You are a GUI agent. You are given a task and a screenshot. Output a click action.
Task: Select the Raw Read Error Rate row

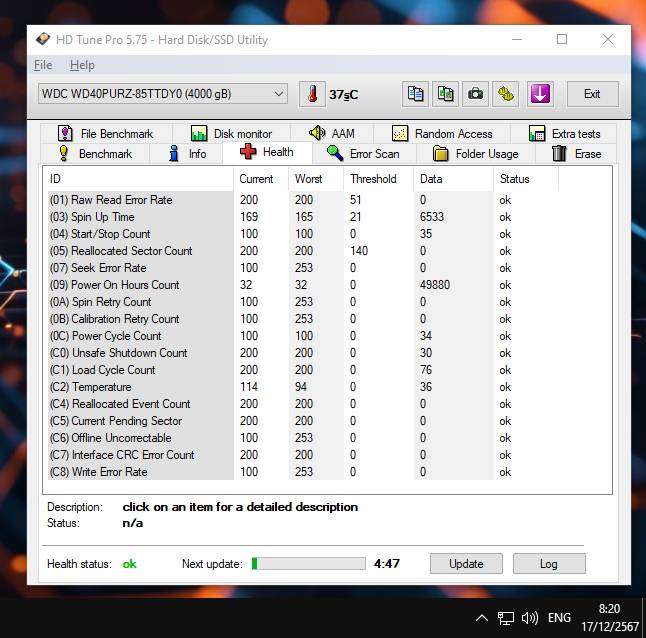[303, 200]
